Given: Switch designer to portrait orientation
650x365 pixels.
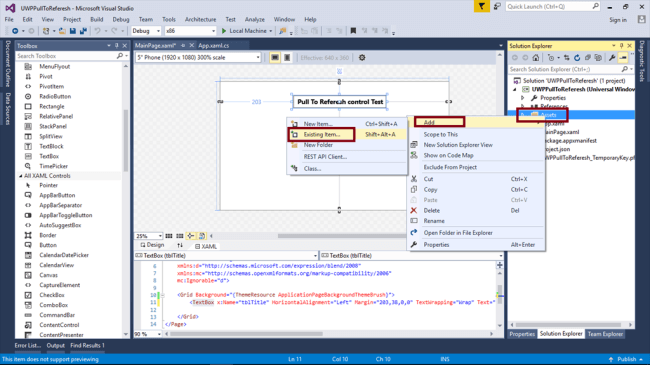Looking at the screenshot, I should (x=287, y=58).
